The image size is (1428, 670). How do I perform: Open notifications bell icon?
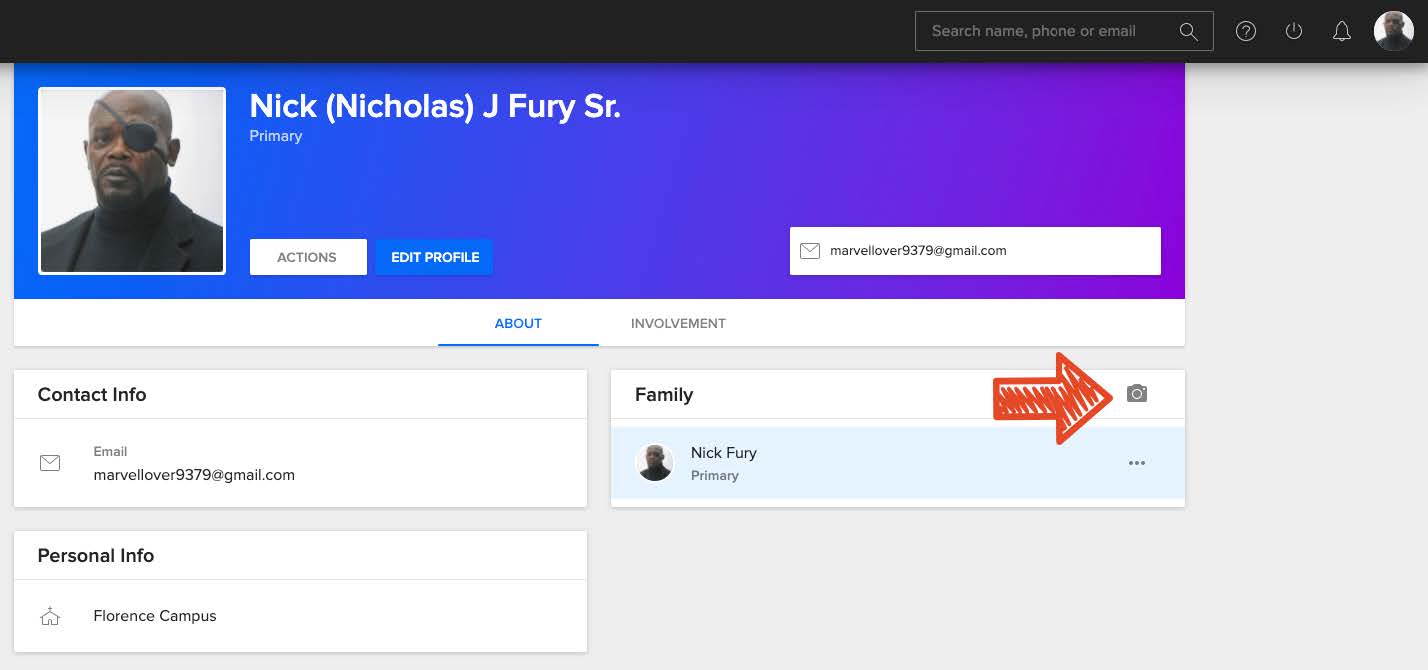[x=1342, y=31]
